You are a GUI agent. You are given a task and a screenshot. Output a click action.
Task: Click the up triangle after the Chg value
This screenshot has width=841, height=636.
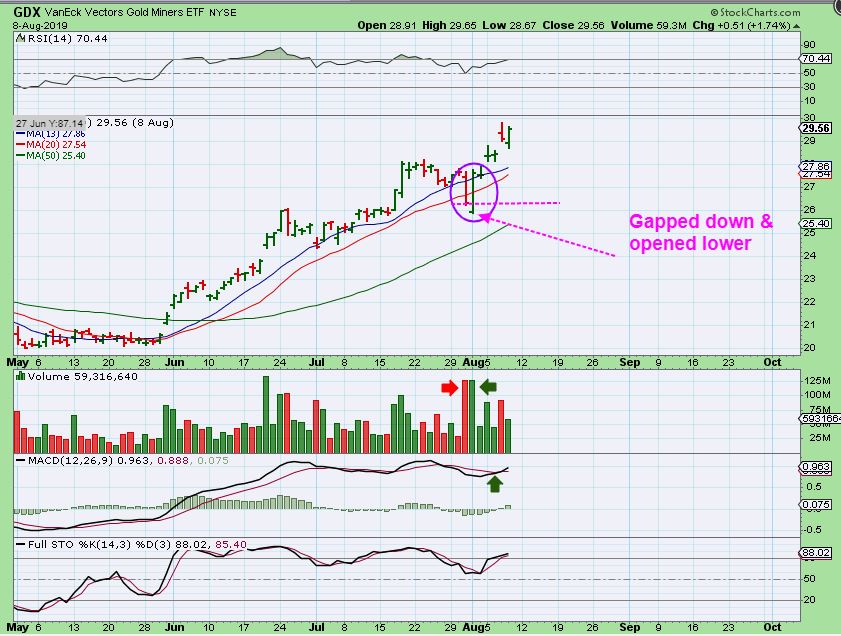pyautogui.click(x=796, y=26)
